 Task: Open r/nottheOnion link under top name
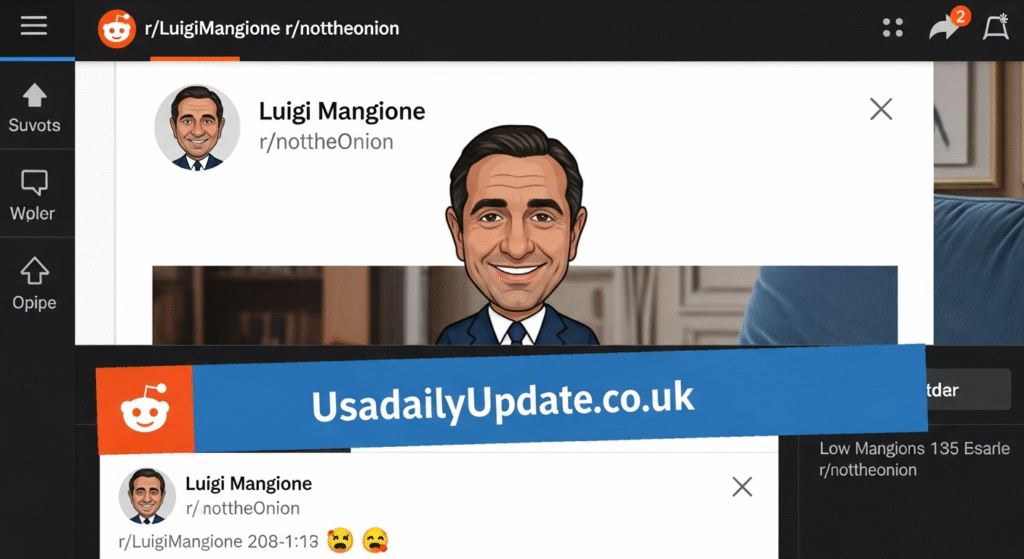[x=326, y=142]
